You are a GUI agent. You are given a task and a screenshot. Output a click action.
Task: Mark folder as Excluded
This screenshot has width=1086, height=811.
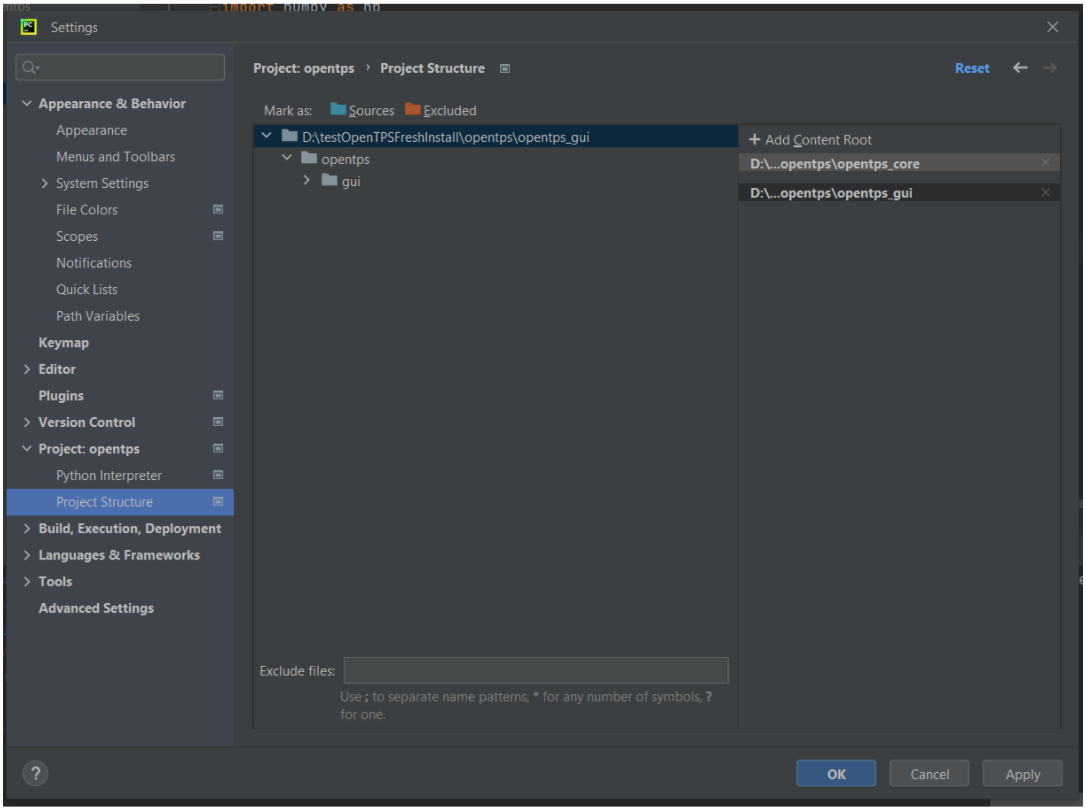point(441,110)
